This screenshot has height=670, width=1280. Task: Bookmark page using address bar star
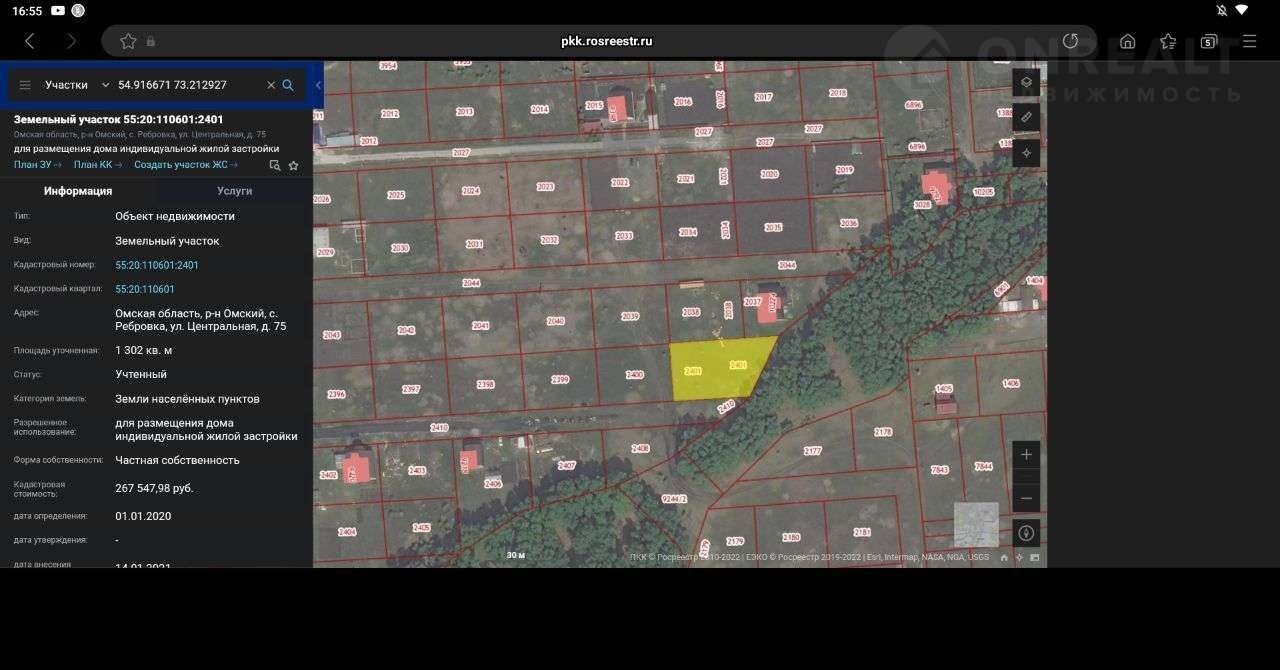coord(128,41)
